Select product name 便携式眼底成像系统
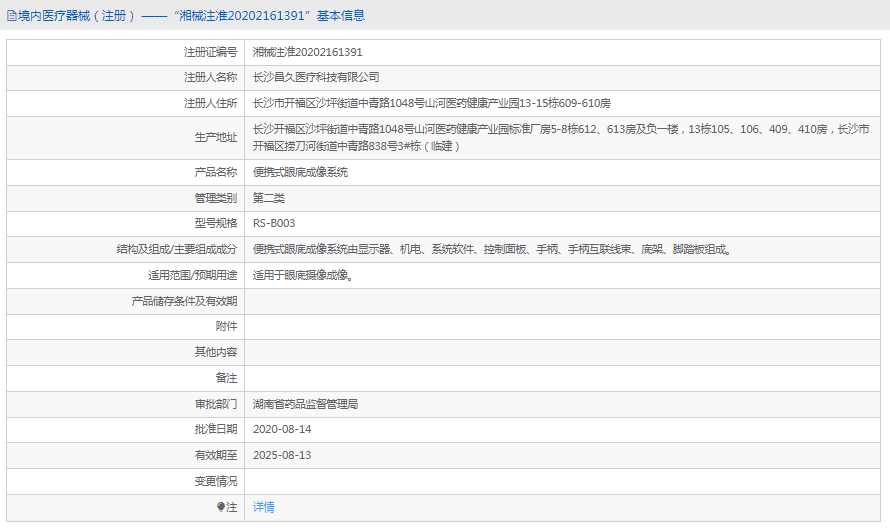890x531 pixels. tap(300, 172)
